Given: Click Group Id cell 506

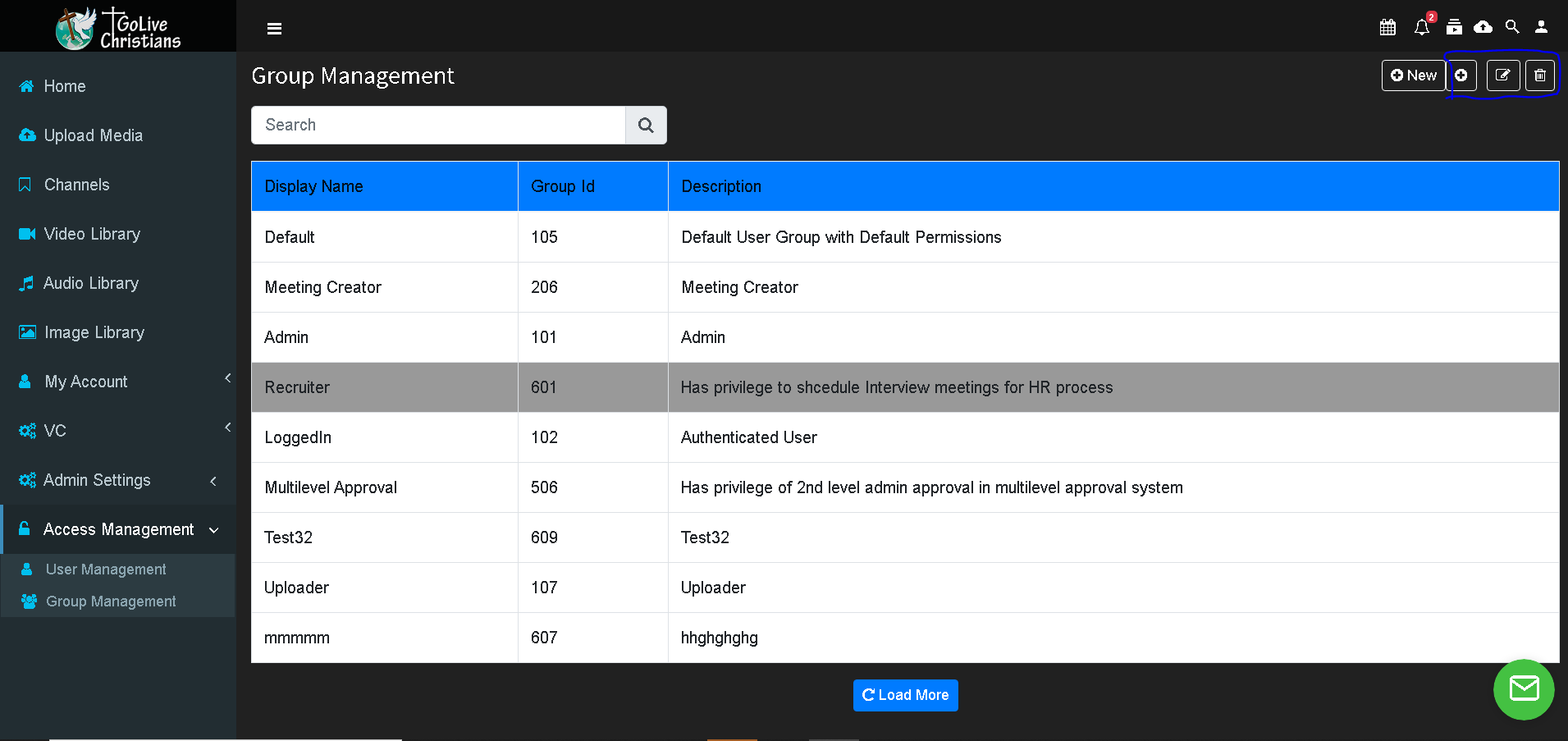Looking at the screenshot, I should click(593, 487).
